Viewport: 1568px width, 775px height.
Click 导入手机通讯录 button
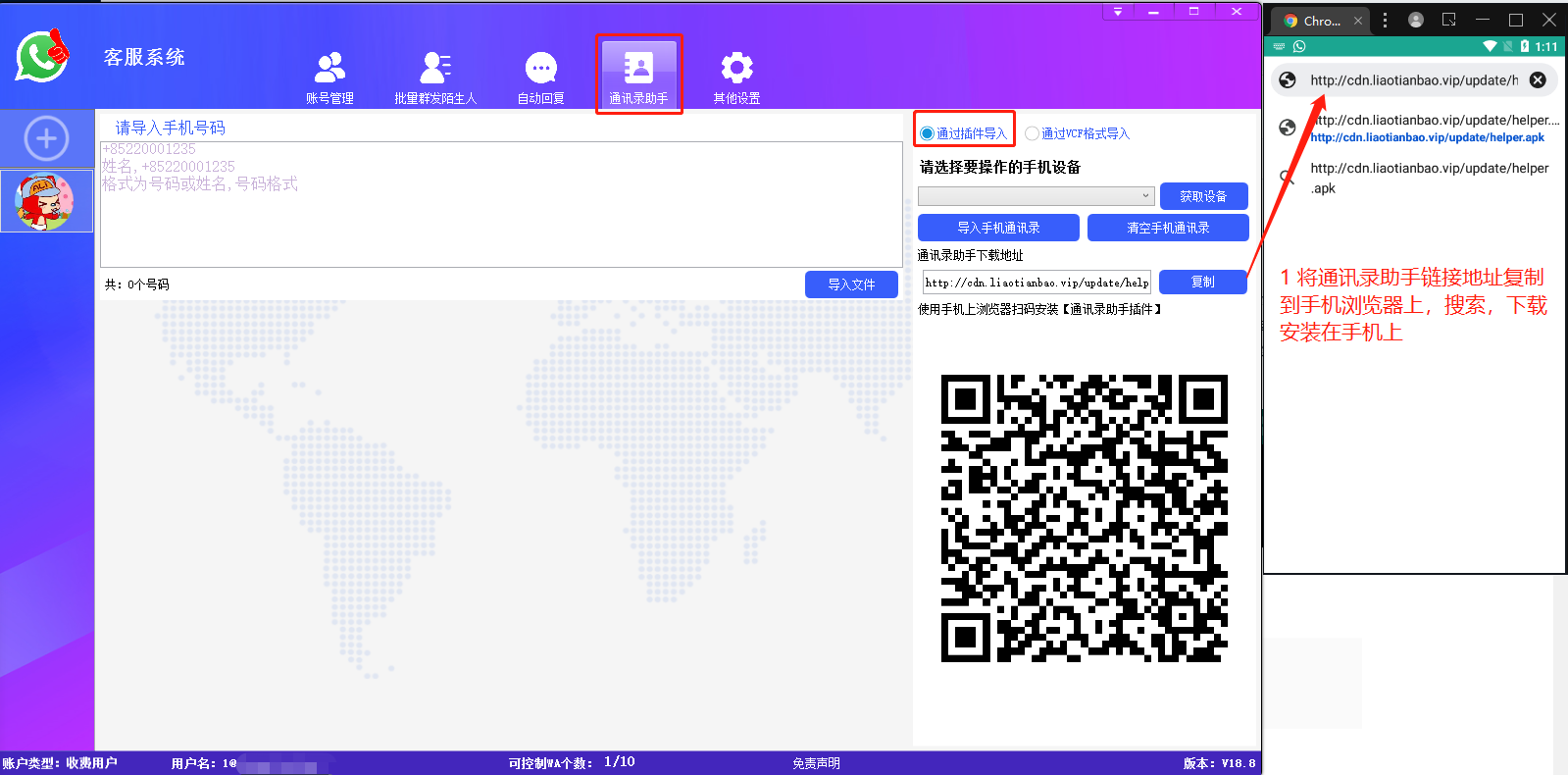(x=998, y=228)
